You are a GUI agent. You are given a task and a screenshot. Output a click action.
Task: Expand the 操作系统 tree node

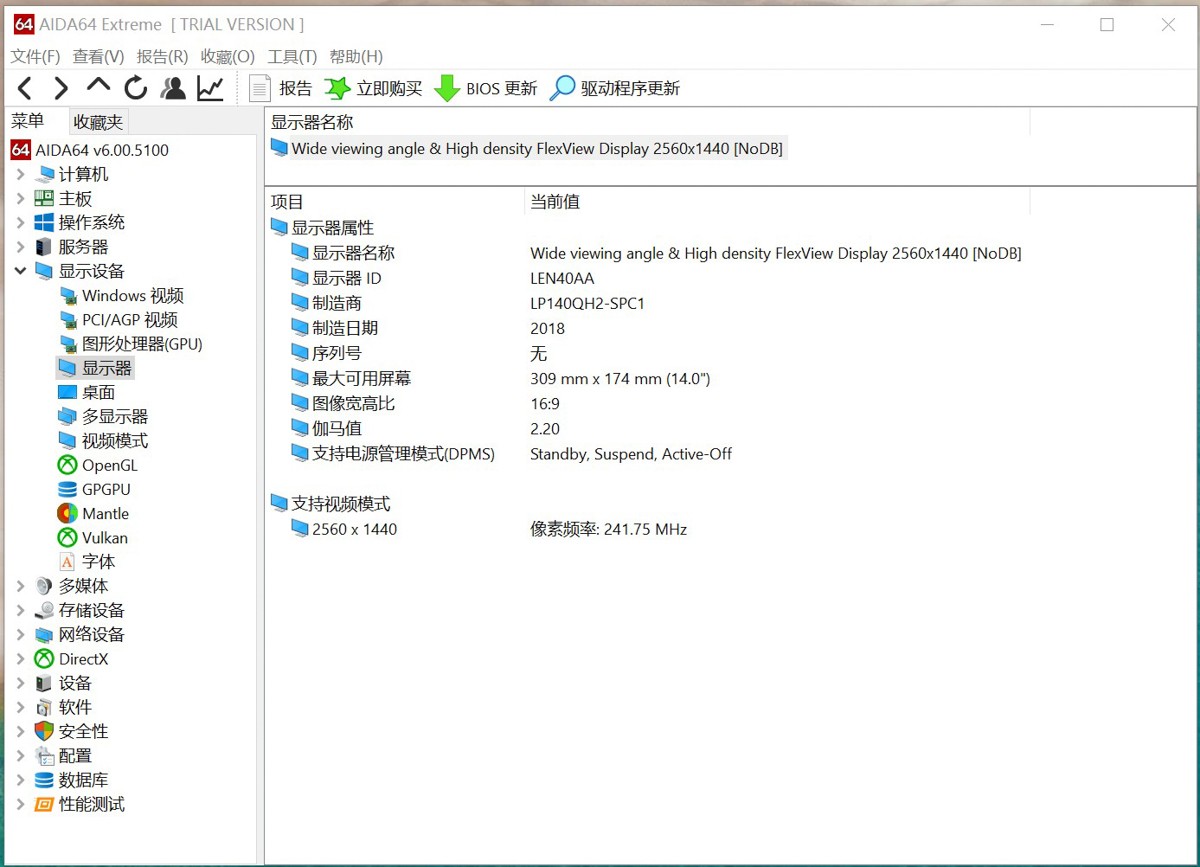pyautogui.click(x=20, y=222)
